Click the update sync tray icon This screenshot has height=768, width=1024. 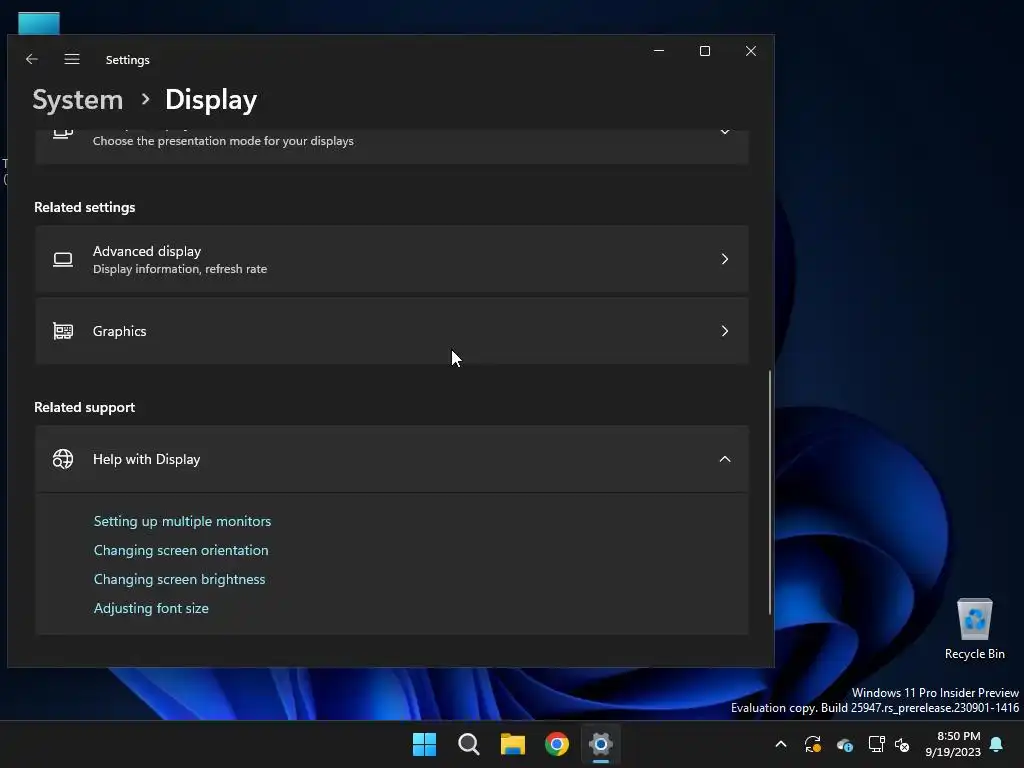tap(813, 744)
